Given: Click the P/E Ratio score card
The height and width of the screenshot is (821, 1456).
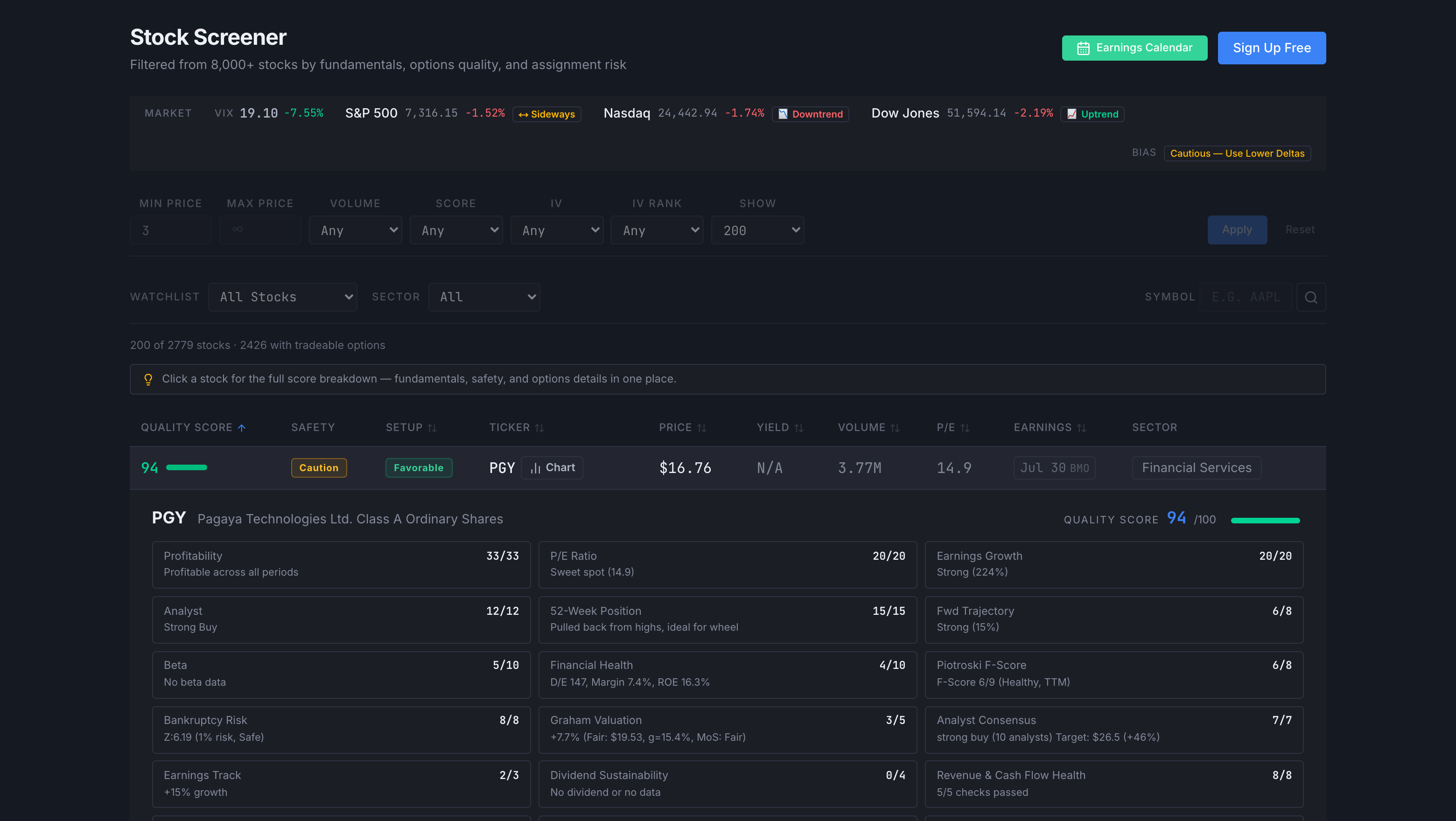Looking at the screenshot, I should [x=728, y=564].
